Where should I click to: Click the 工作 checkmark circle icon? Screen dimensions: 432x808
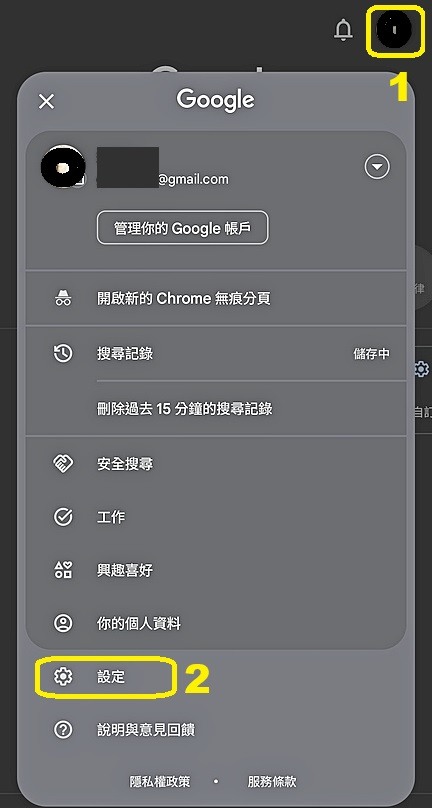coord(63,517)
